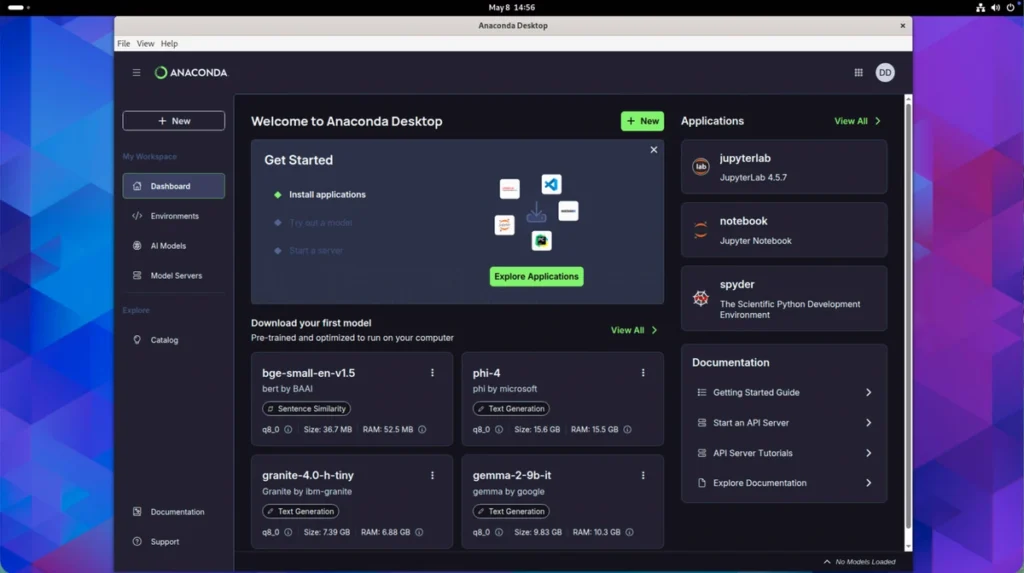Open the volume tray icon

995,7
